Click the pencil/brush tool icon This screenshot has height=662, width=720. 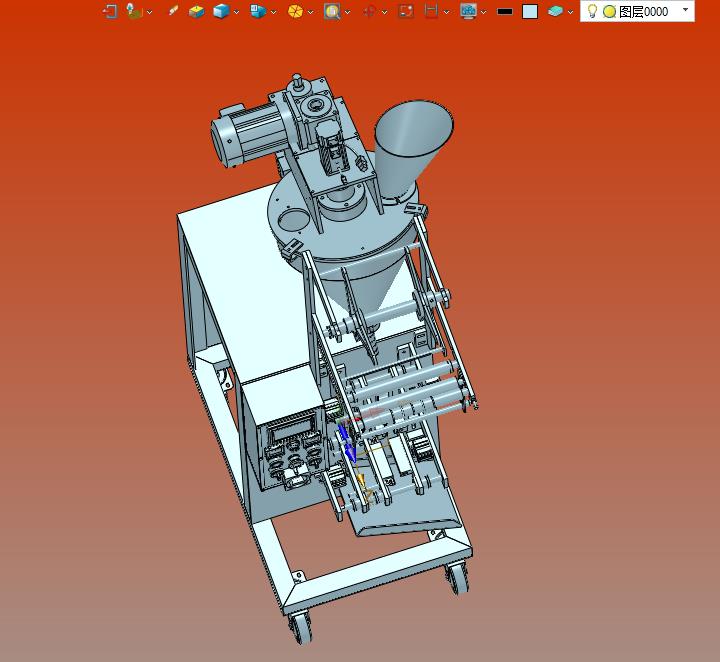[x=173, y=11]
